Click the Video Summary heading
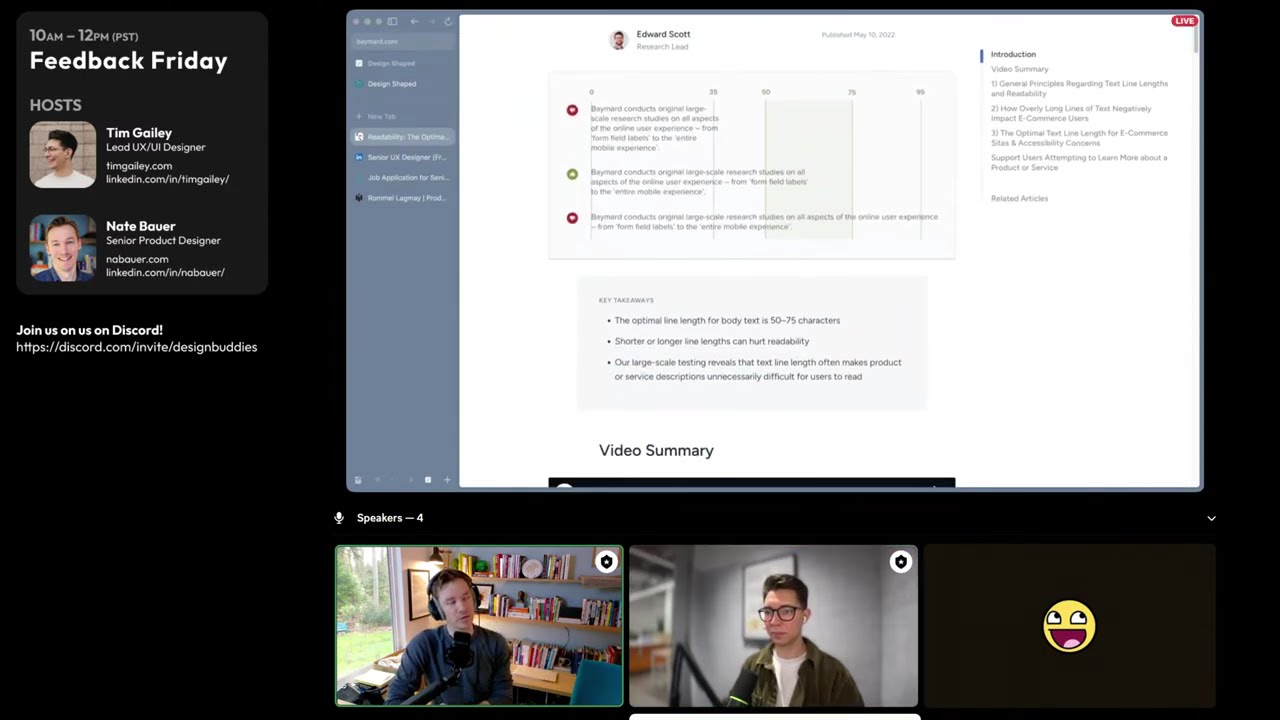Screen dimensions: 1280x720 pos(656,451)
